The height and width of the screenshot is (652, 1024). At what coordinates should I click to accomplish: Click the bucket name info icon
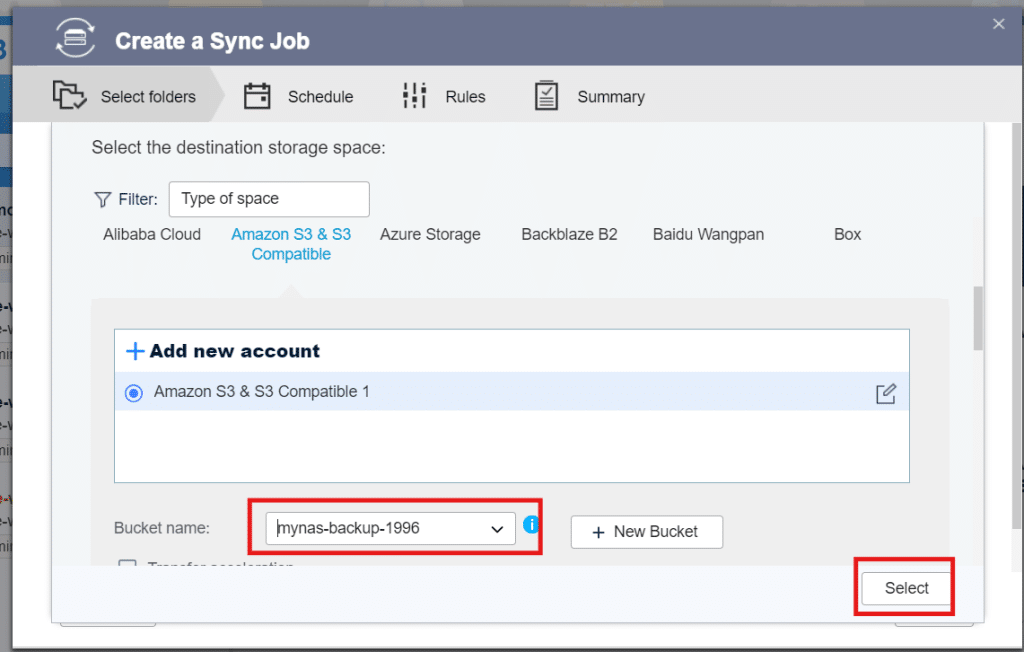click(x=531, y=524)
